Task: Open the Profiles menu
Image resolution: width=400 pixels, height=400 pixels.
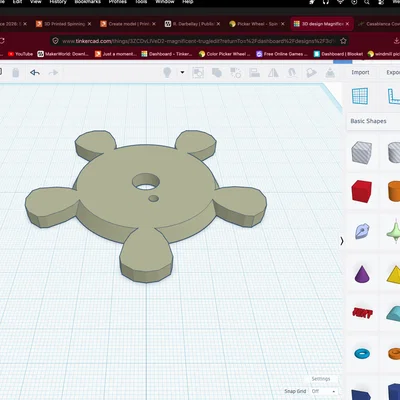Action: [118, 2]
